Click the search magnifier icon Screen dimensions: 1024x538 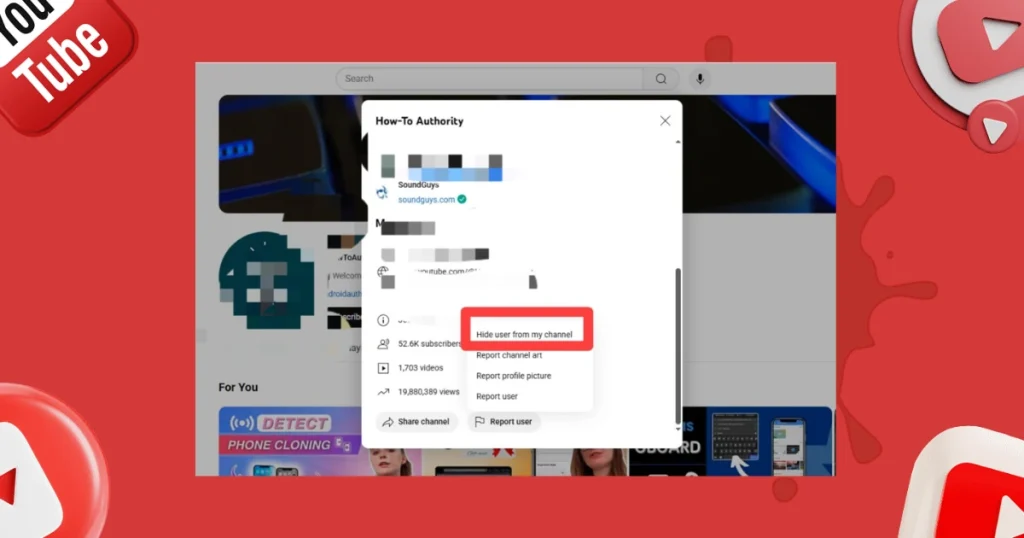(x=661, y=79)
